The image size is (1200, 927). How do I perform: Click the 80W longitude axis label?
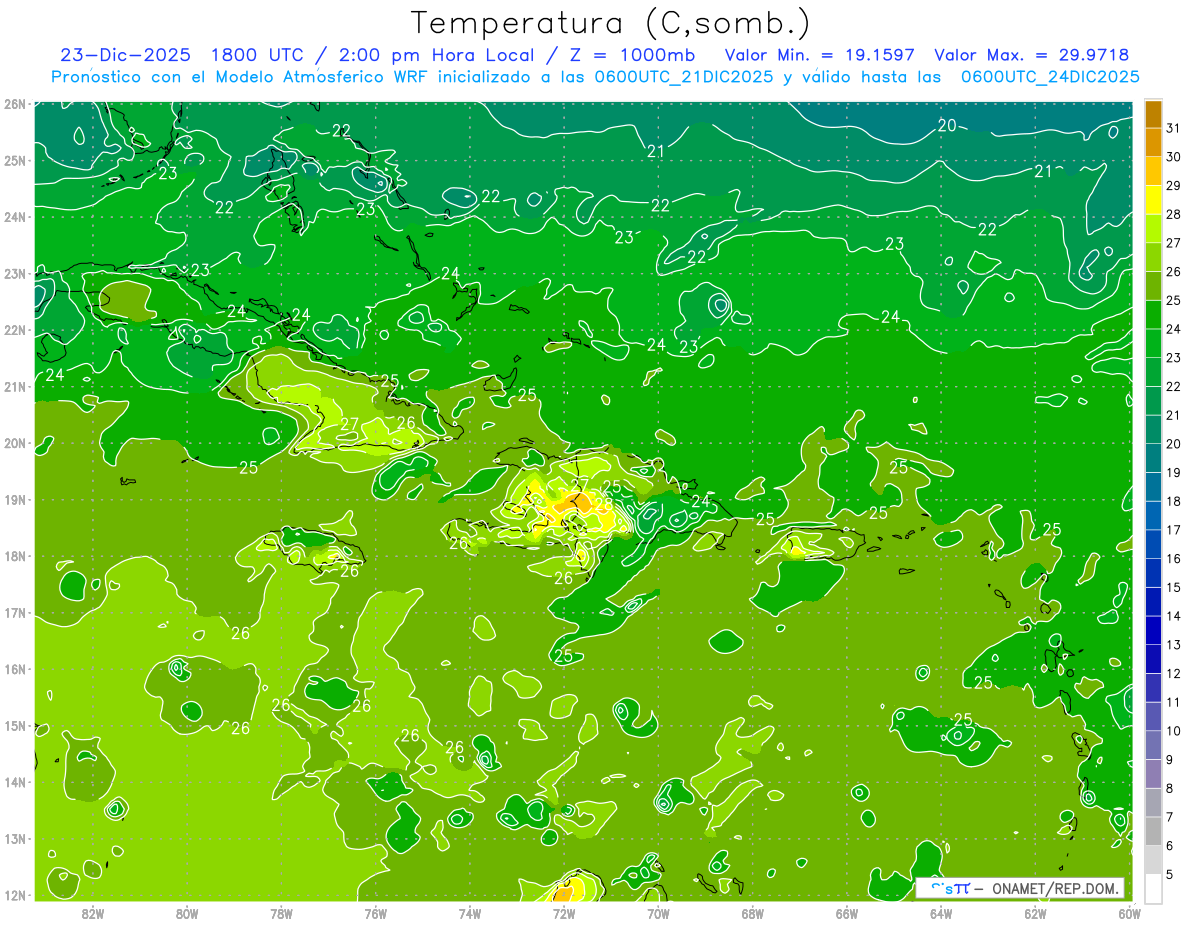187,912
